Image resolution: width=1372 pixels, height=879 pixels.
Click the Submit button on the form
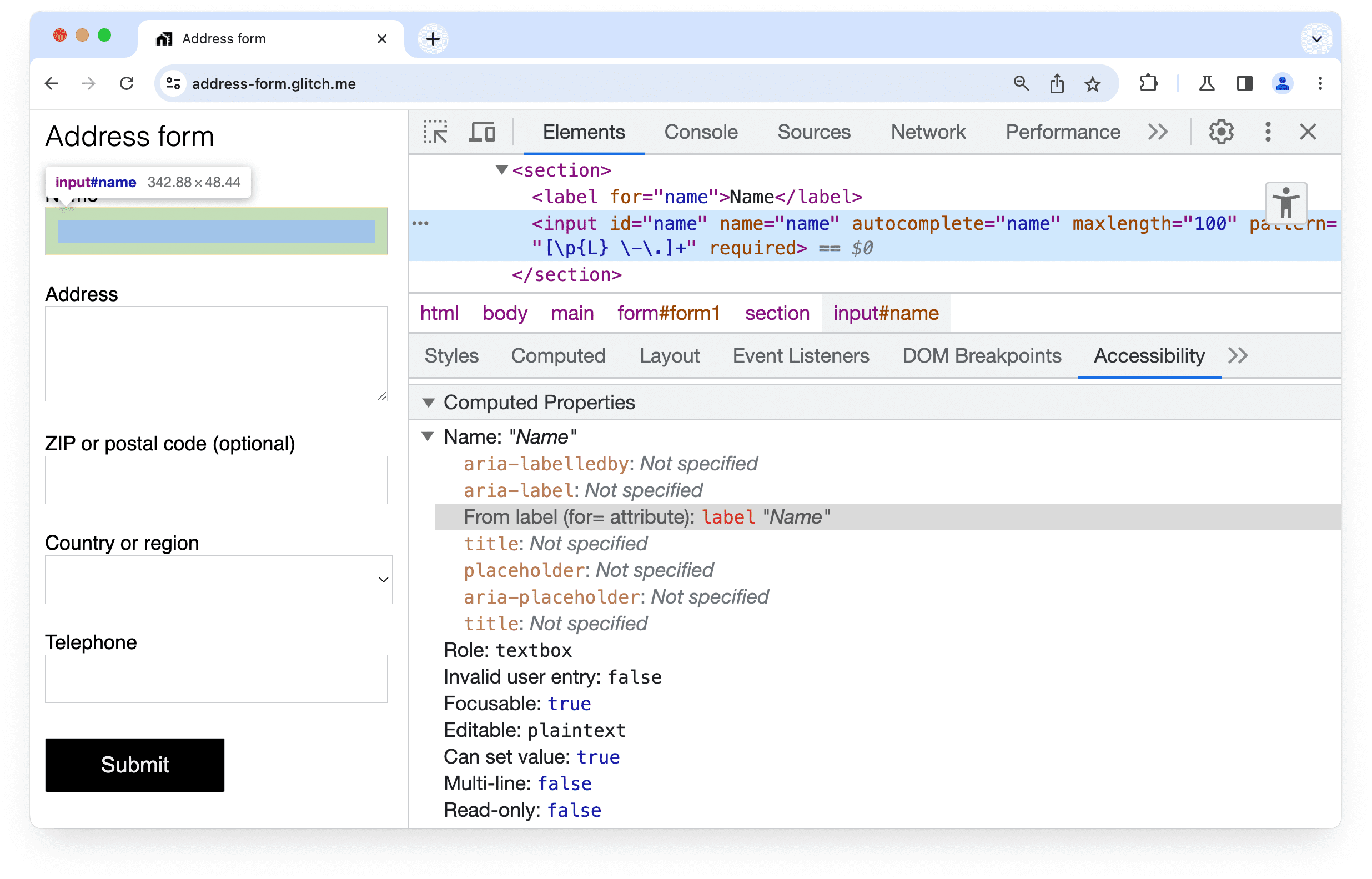pyautogui.click(x=135, y=765)
